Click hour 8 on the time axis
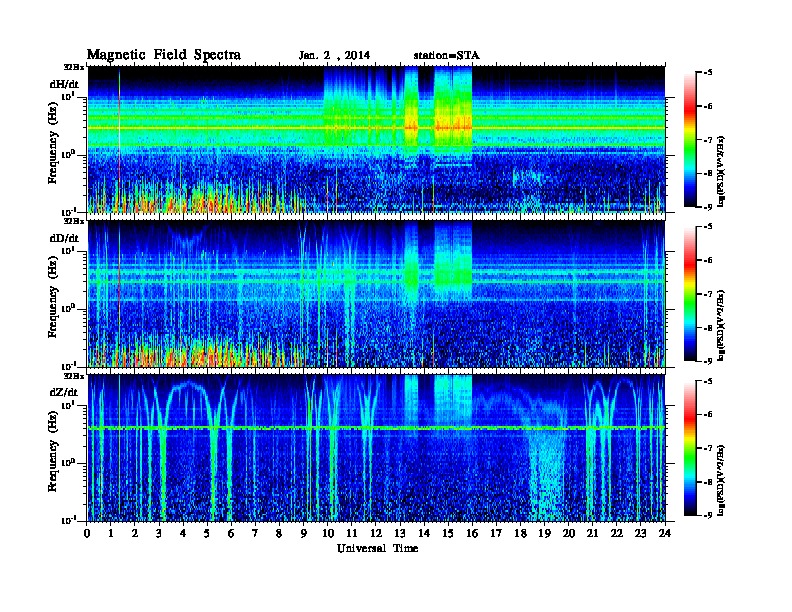Screen dimensions: 792x612 click(x=279, y=533)
